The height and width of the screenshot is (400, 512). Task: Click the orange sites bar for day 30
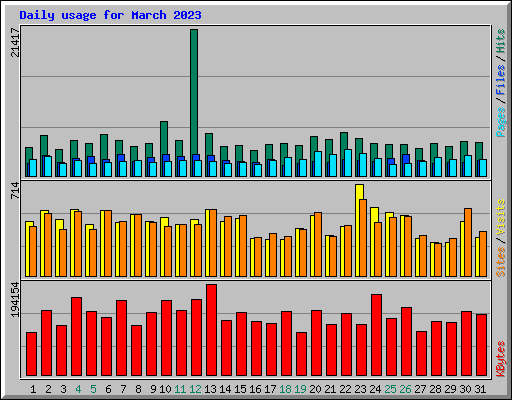tap(468, 242)
